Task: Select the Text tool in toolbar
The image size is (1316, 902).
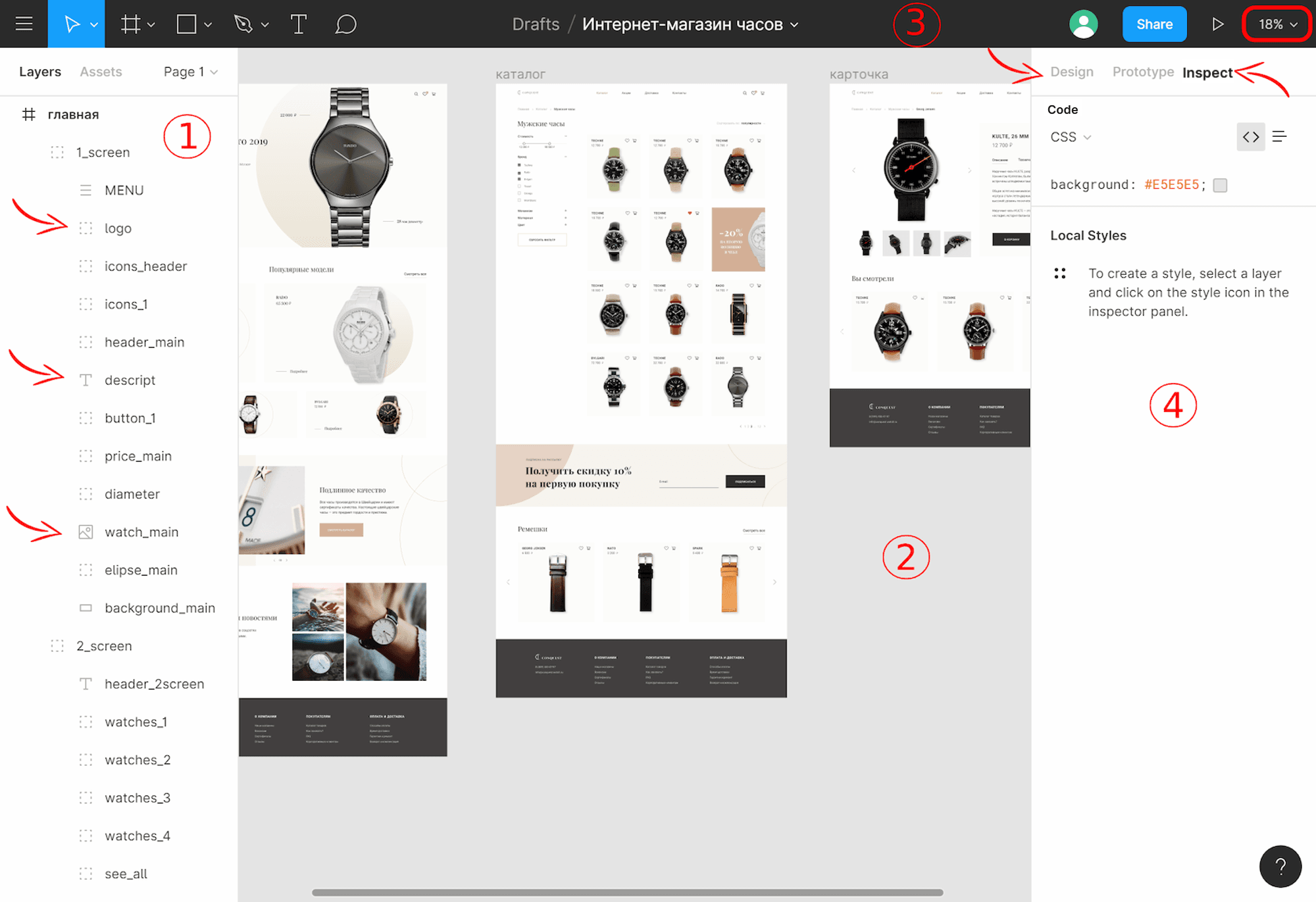Action: [x=299, y=23]
